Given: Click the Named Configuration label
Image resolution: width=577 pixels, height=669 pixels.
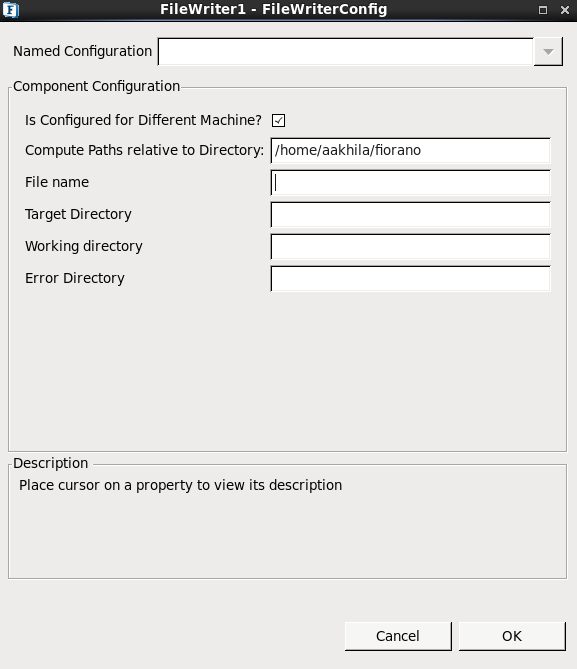Looking at the screenshot, I should tap(82, 51).
